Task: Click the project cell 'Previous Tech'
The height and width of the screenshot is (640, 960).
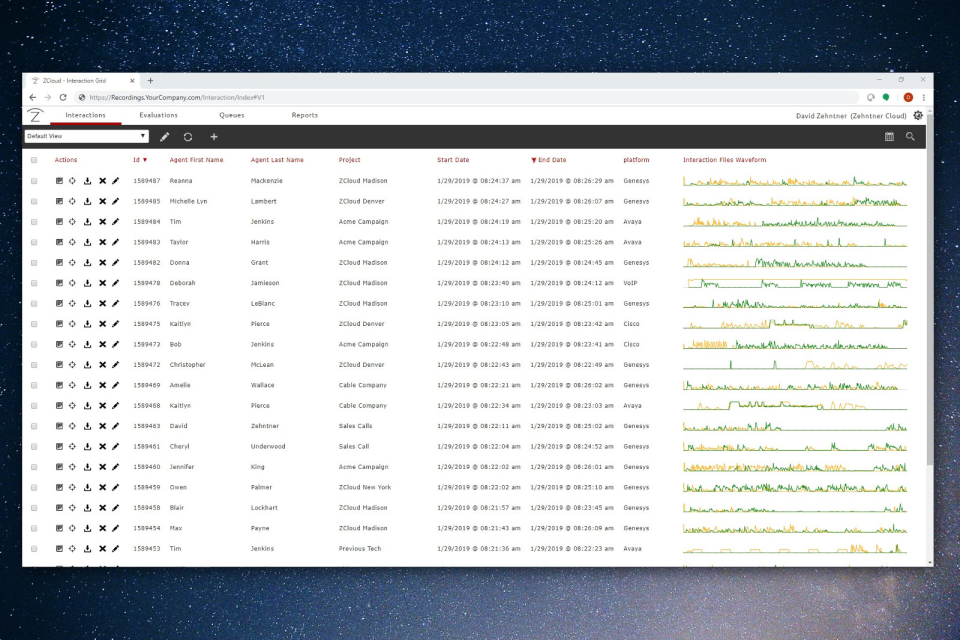Action: 360,549
